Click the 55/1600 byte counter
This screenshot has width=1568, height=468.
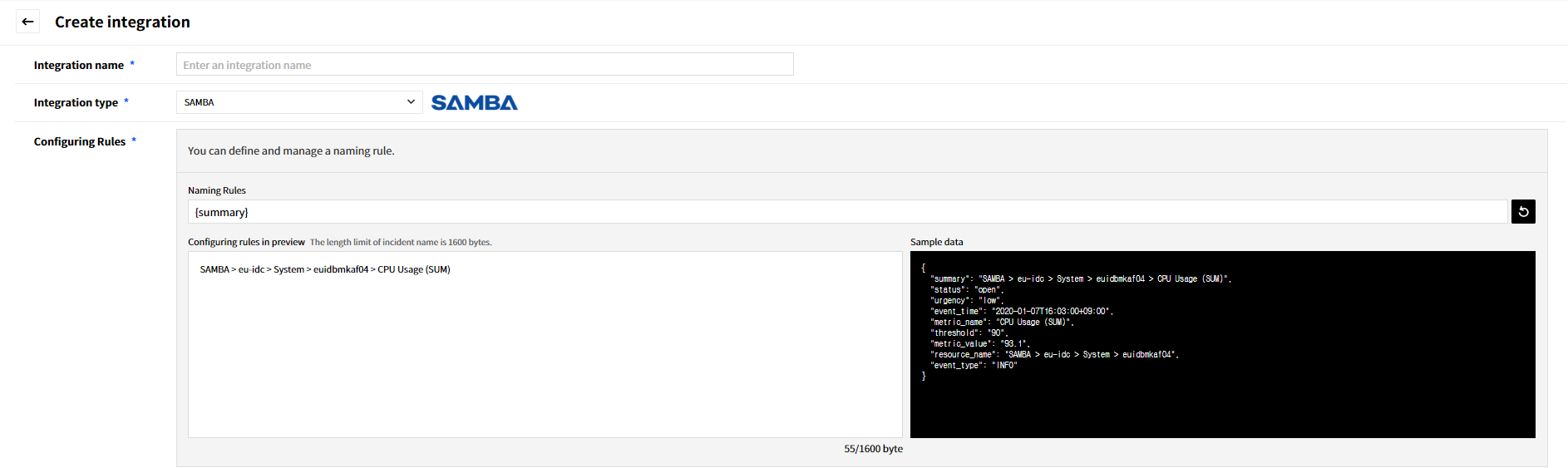(873, 449)
